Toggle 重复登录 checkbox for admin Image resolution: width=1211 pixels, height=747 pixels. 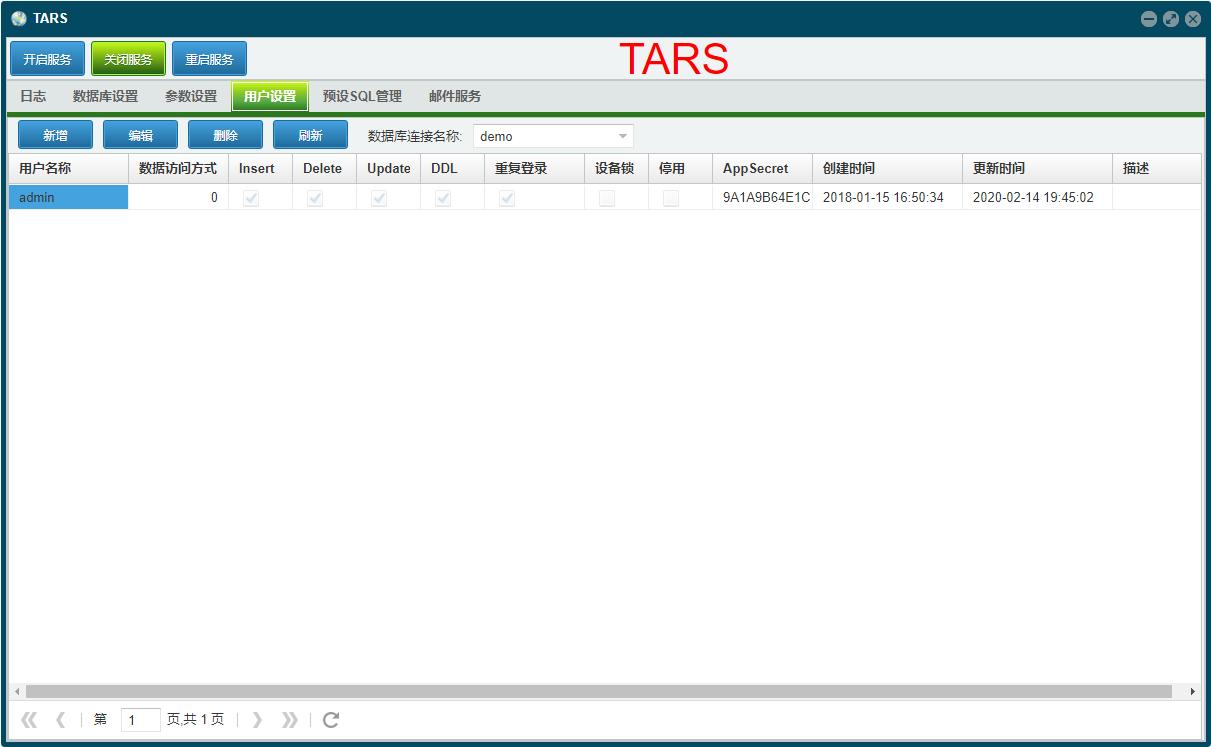coord(507,198)
